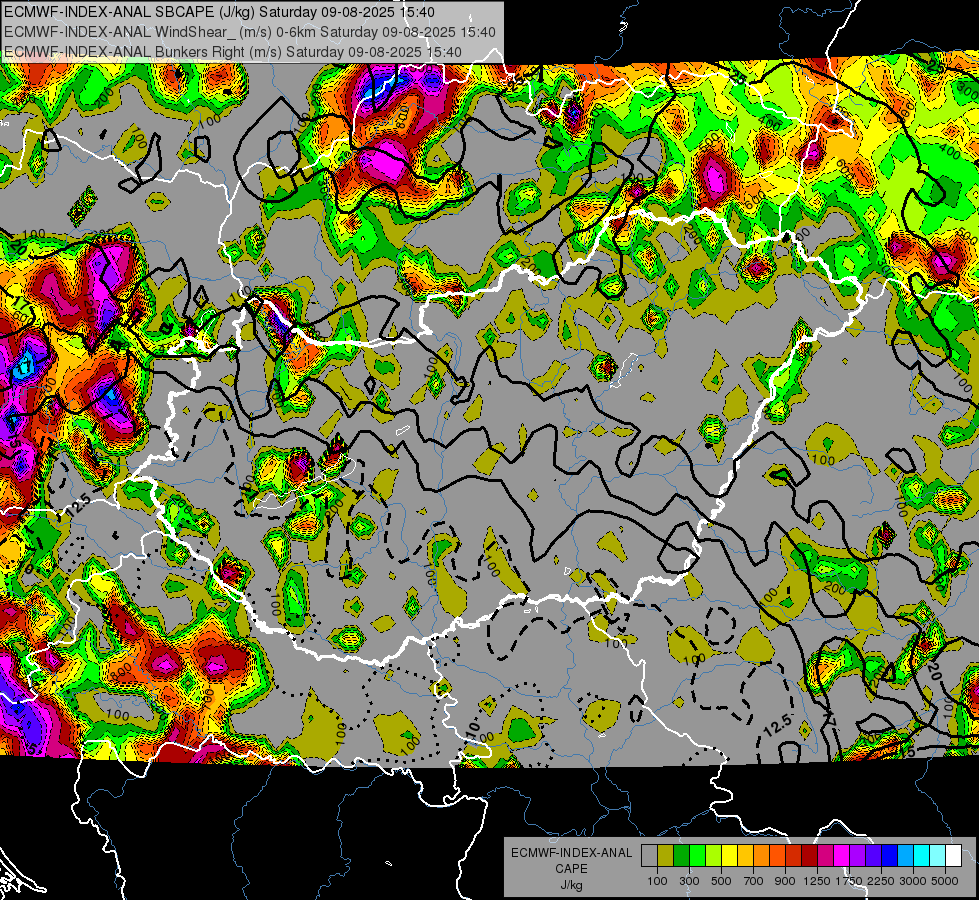Choose the orange legend swatch above 700

point(761,855)
